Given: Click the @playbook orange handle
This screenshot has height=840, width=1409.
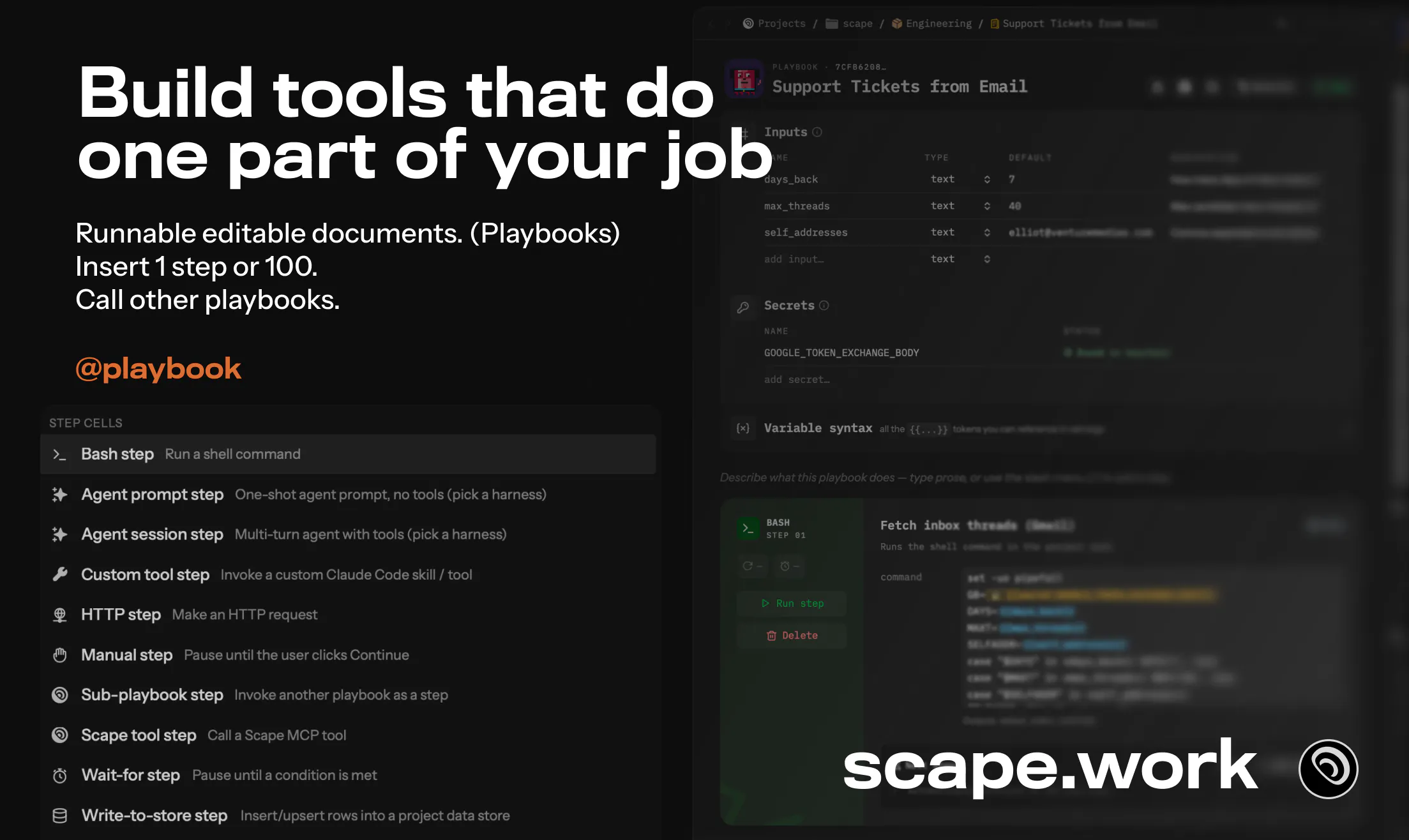Looking at the screenshot, I should coord(158,369).
